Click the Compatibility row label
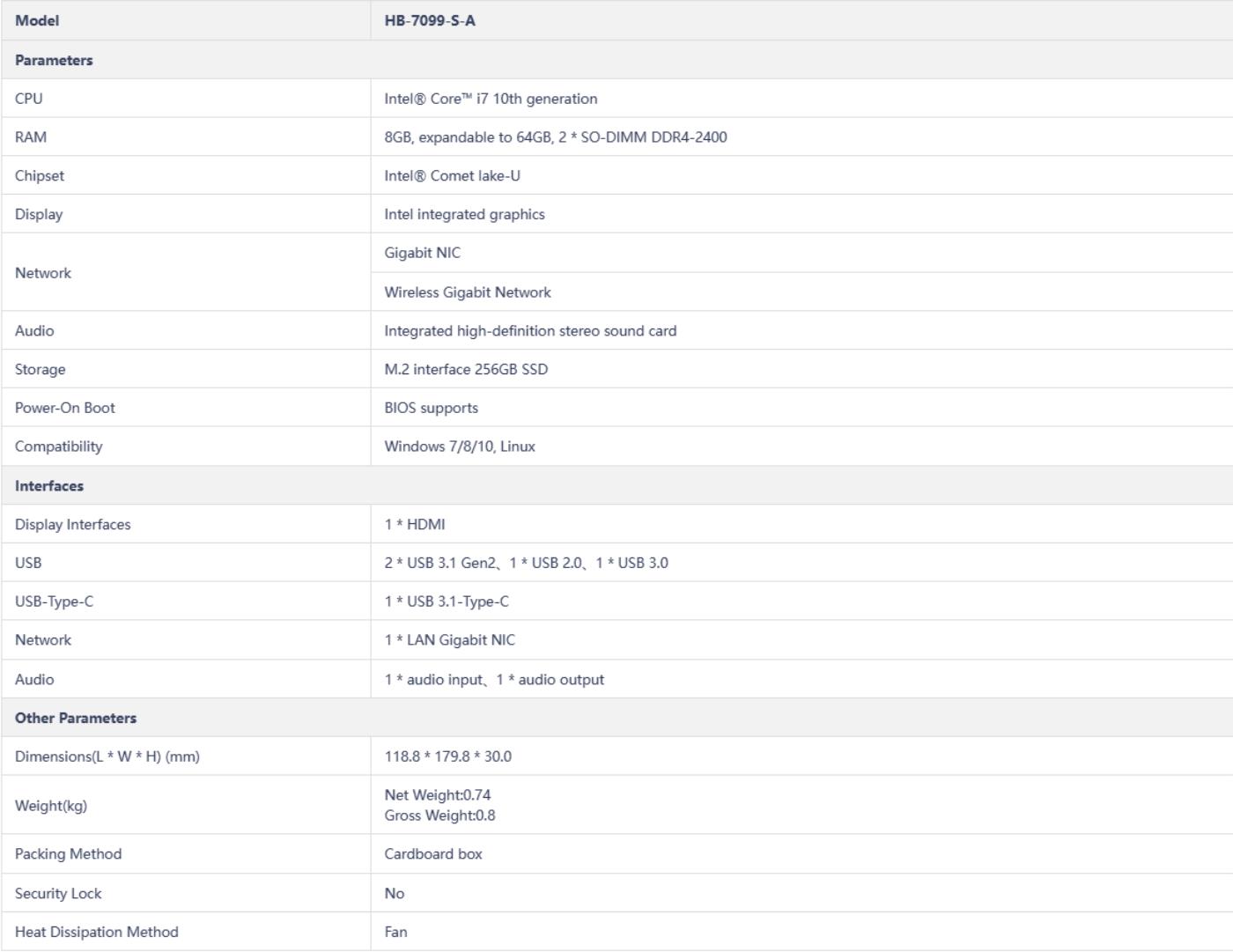The height and width of the screenshot is (952, 1233). 58,446
